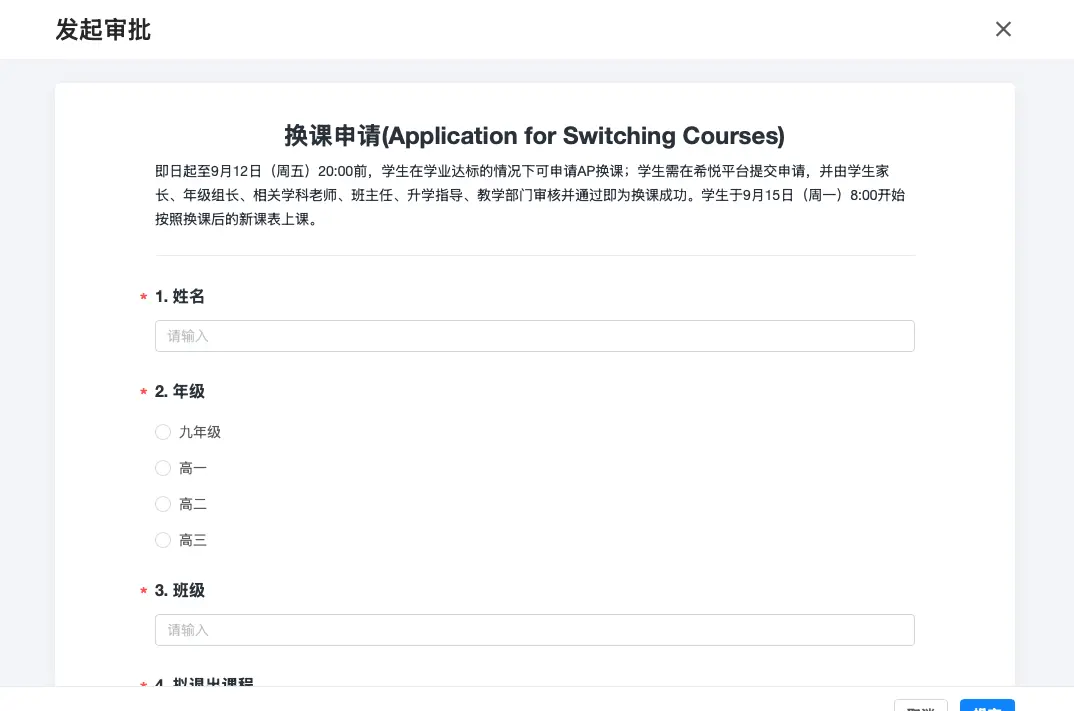Click the "2. 年级" question label

tap(180, 391)
